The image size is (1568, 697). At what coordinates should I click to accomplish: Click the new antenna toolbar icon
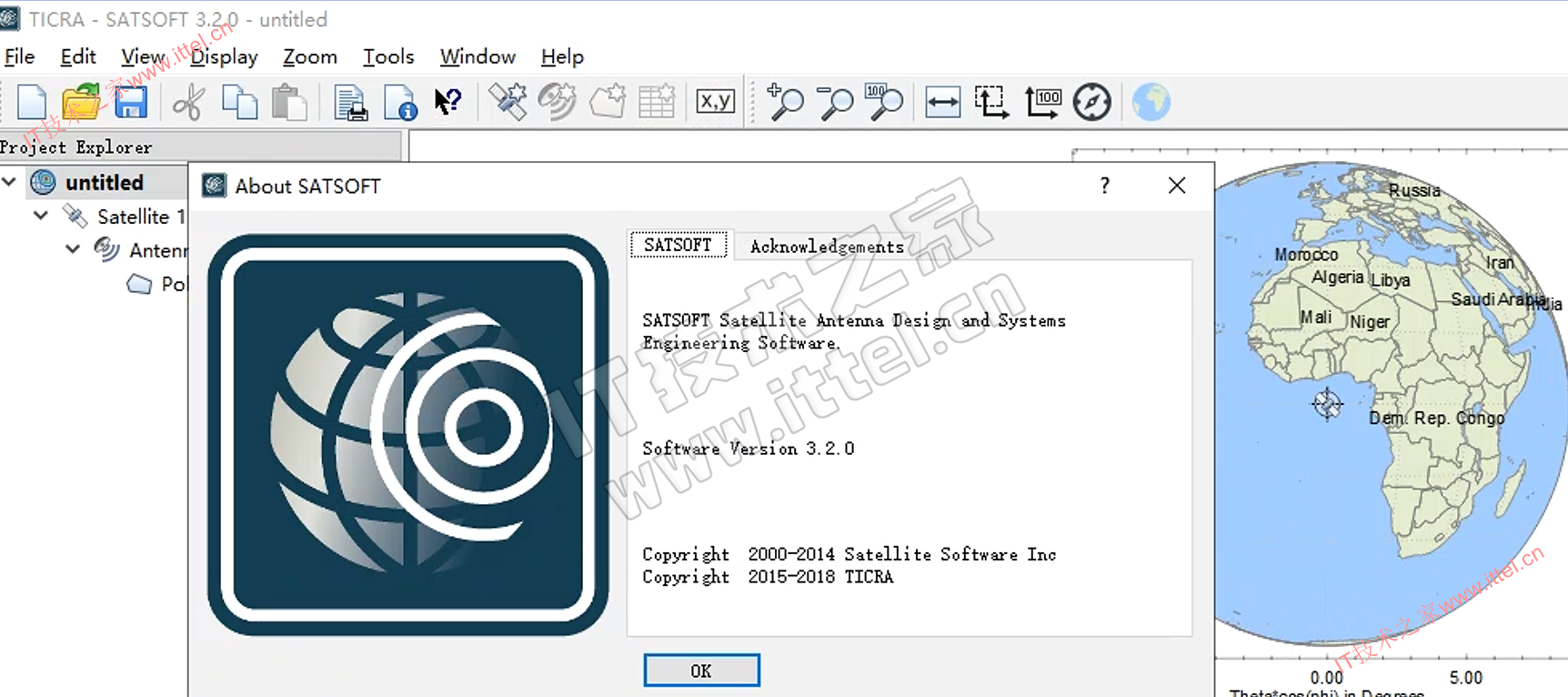(557, 102)
